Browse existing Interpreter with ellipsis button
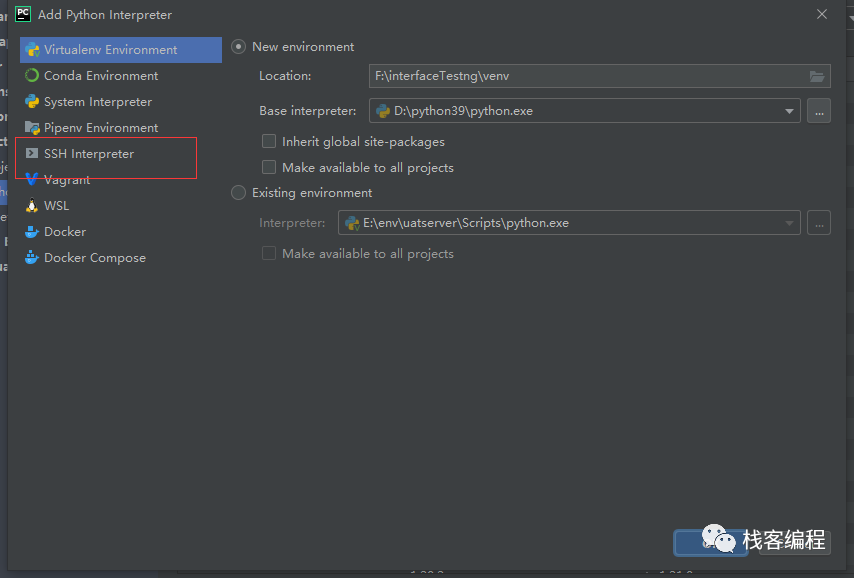The width and height of the screenshot is (854, 578). [x=819, y=223]
